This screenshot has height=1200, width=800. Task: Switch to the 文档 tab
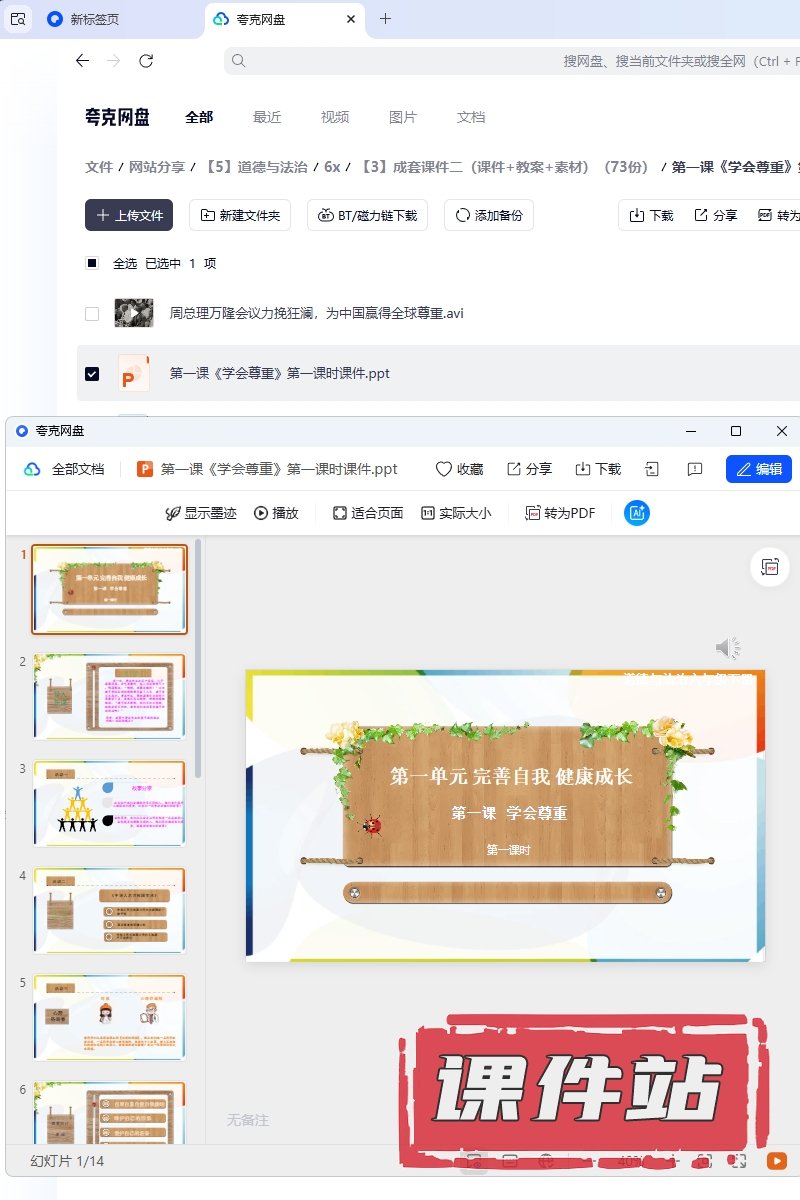pyautogui.click(x=471, y=117)
